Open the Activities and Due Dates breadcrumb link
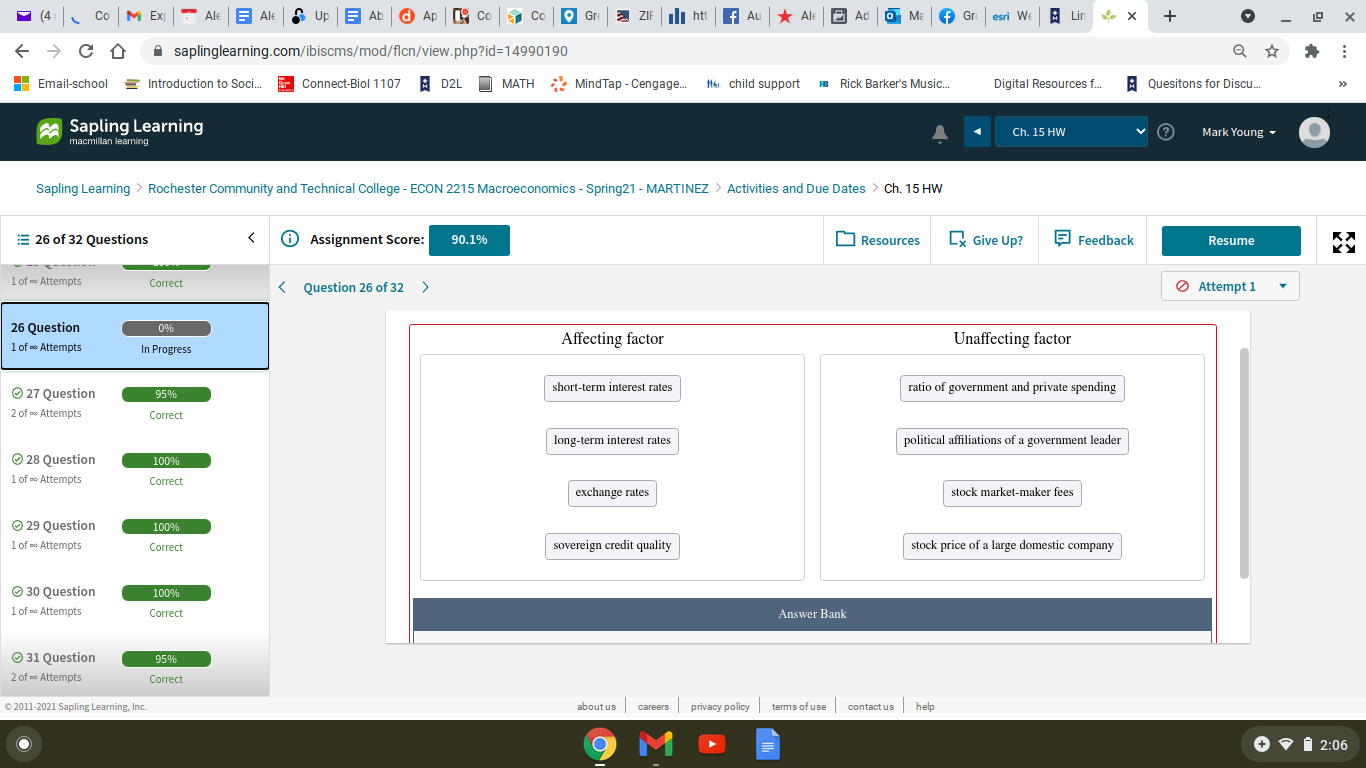Screen dimensions: 1366x768 (796, 188)
